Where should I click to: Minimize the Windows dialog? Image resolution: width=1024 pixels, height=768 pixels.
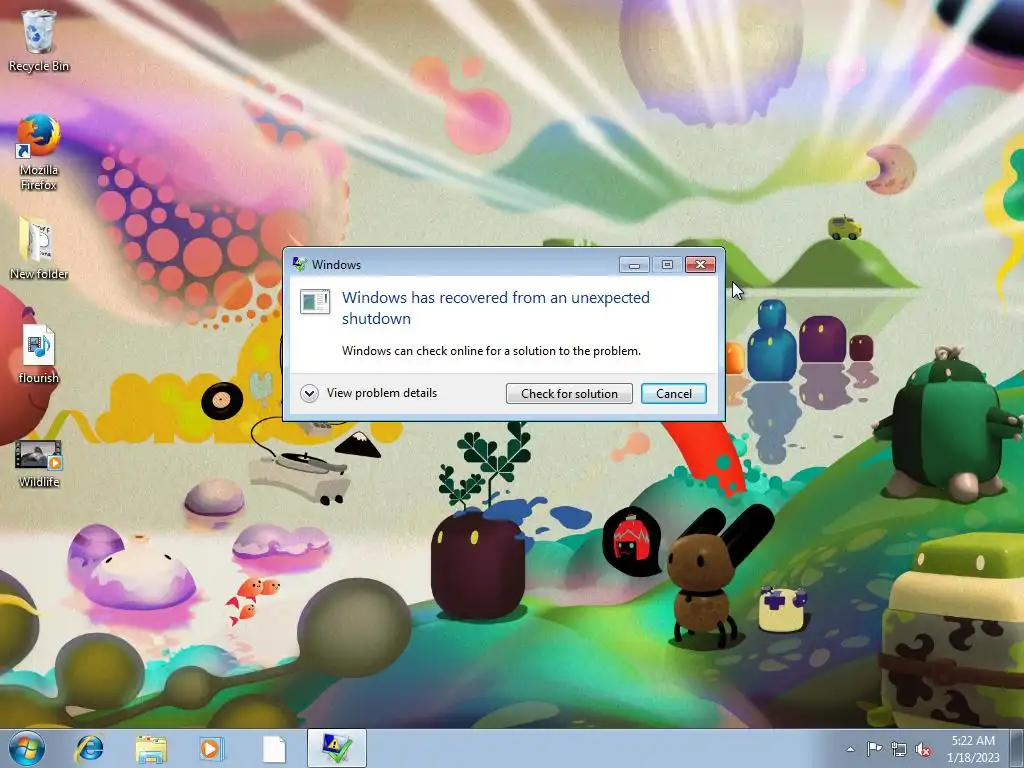pos(634,264)
